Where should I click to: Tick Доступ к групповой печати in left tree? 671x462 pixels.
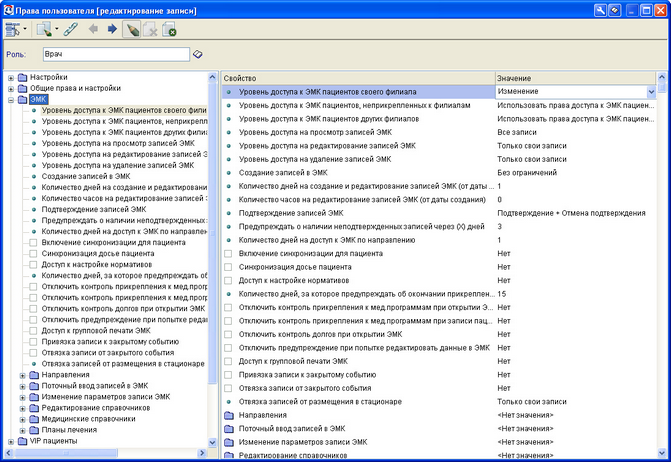(33, 331)
